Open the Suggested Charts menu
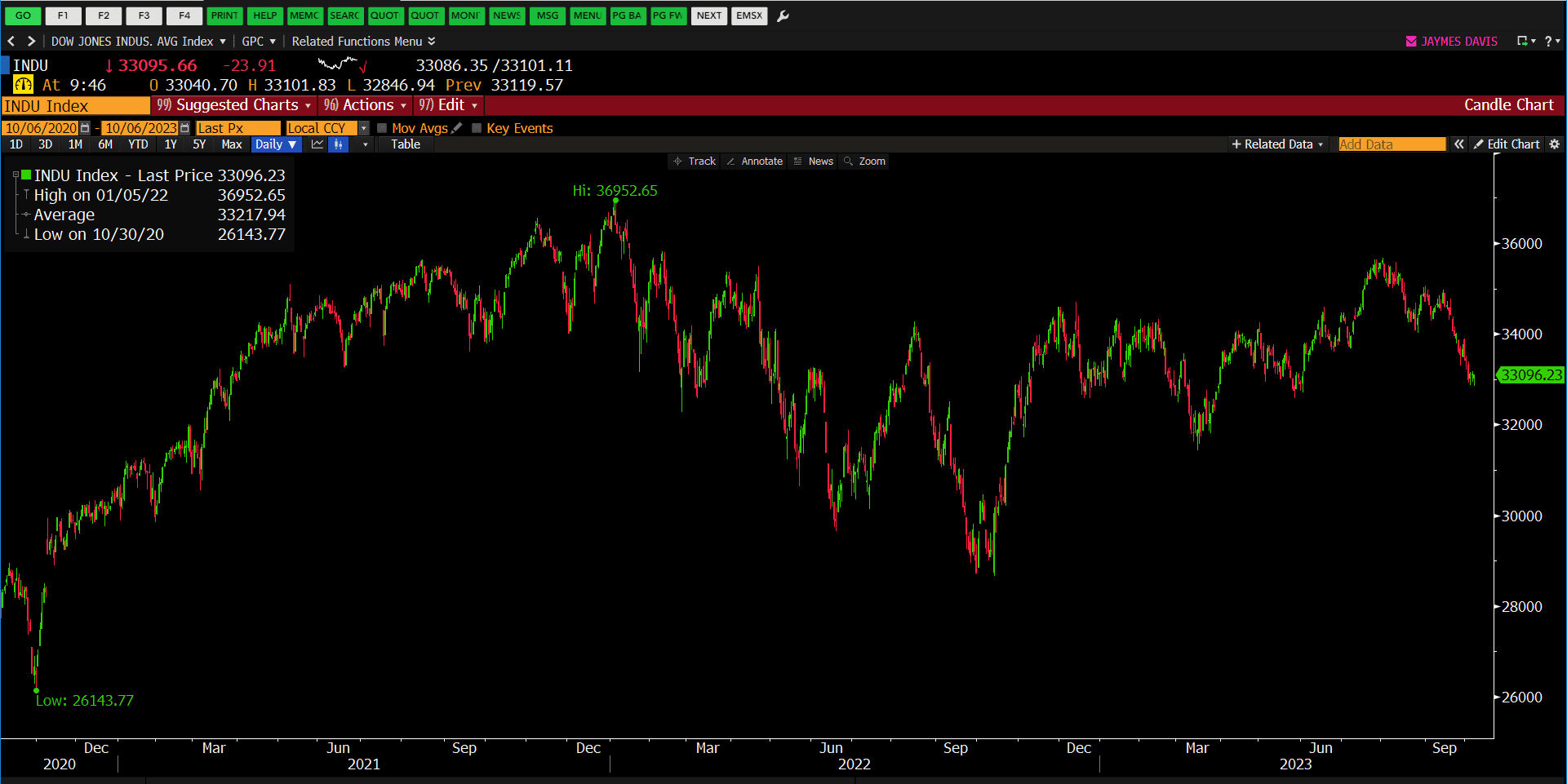This screenshot has width=1567, height=784. pyautogui.click(x=234, y=105)
